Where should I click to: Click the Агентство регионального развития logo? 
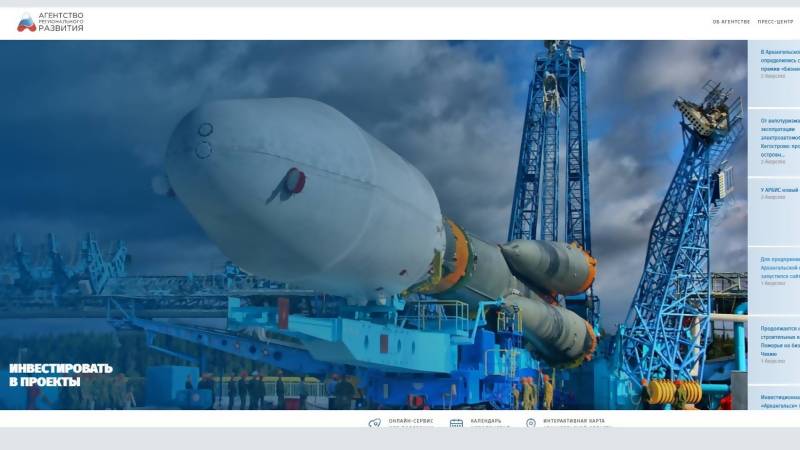click(26, 23)
